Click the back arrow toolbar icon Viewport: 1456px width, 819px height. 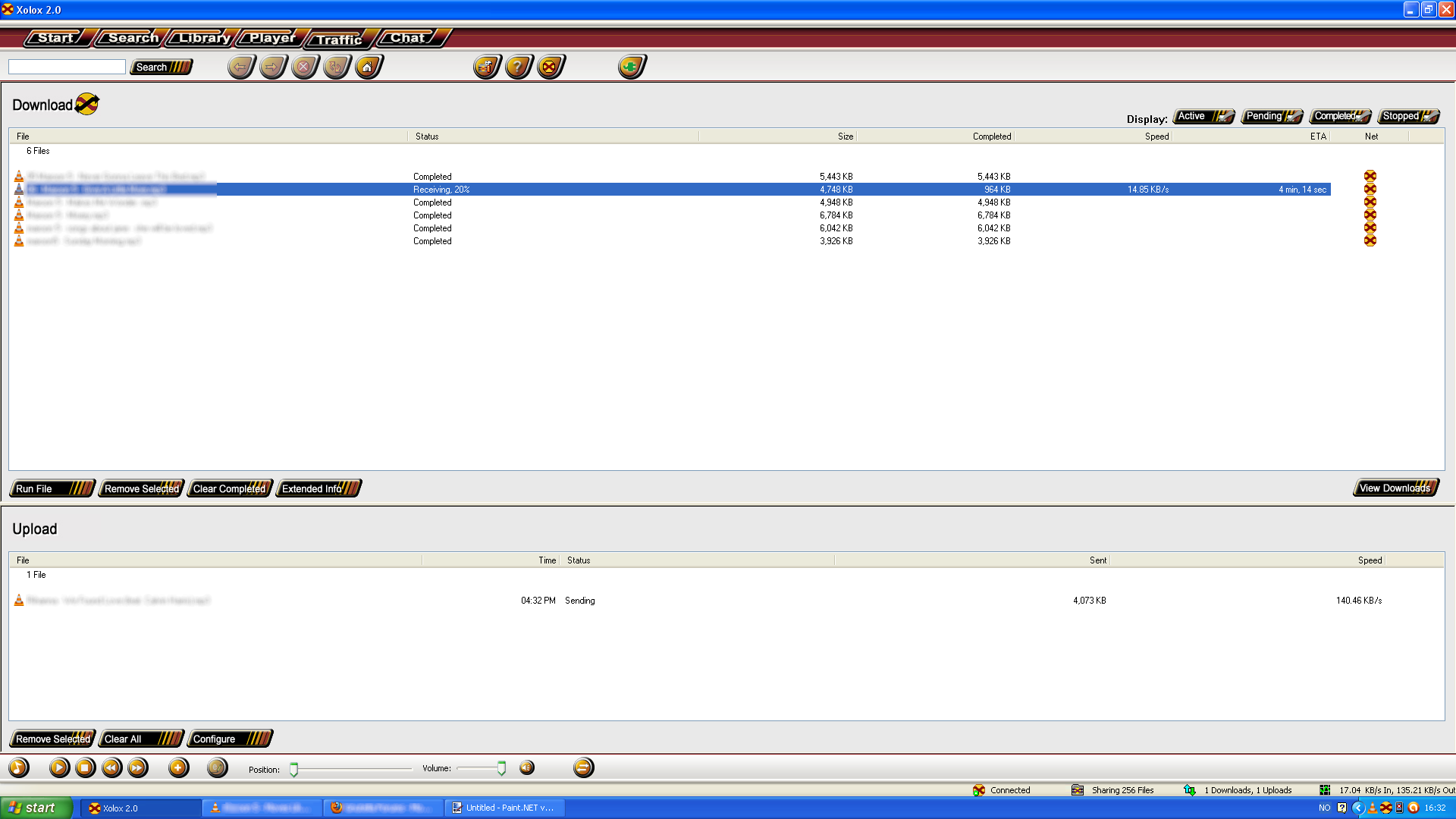(240, 67)
